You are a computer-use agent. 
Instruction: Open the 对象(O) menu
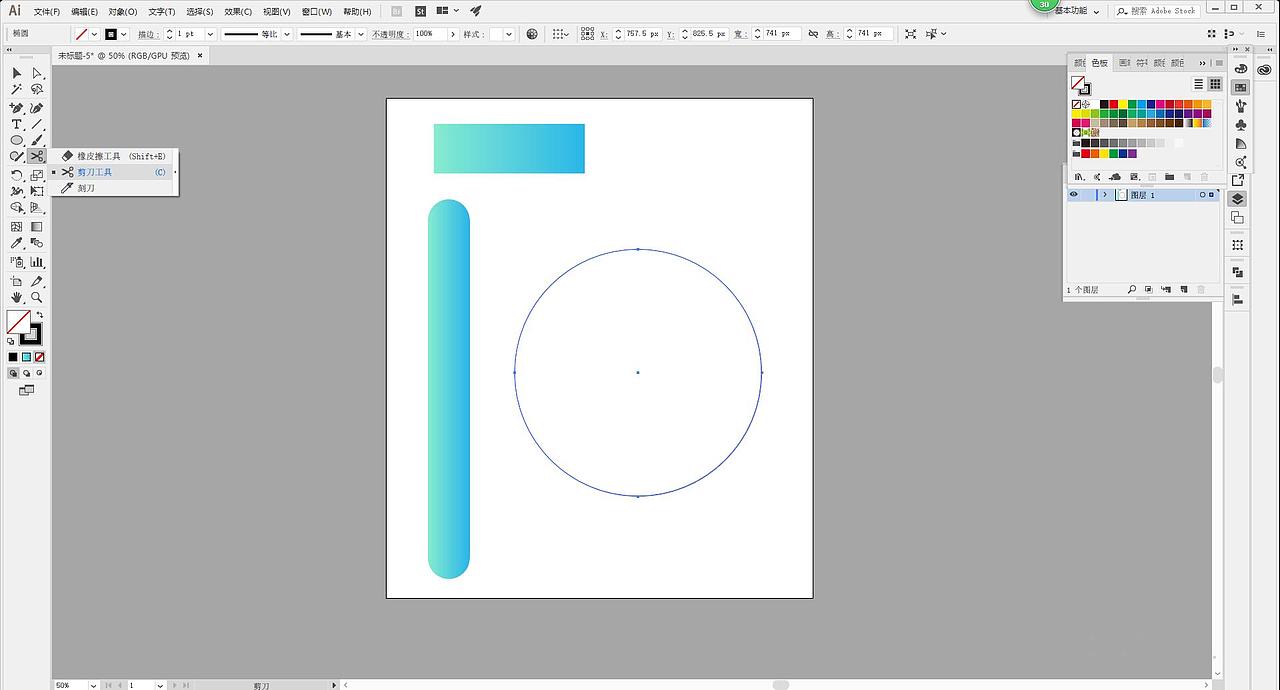point(123,11)
